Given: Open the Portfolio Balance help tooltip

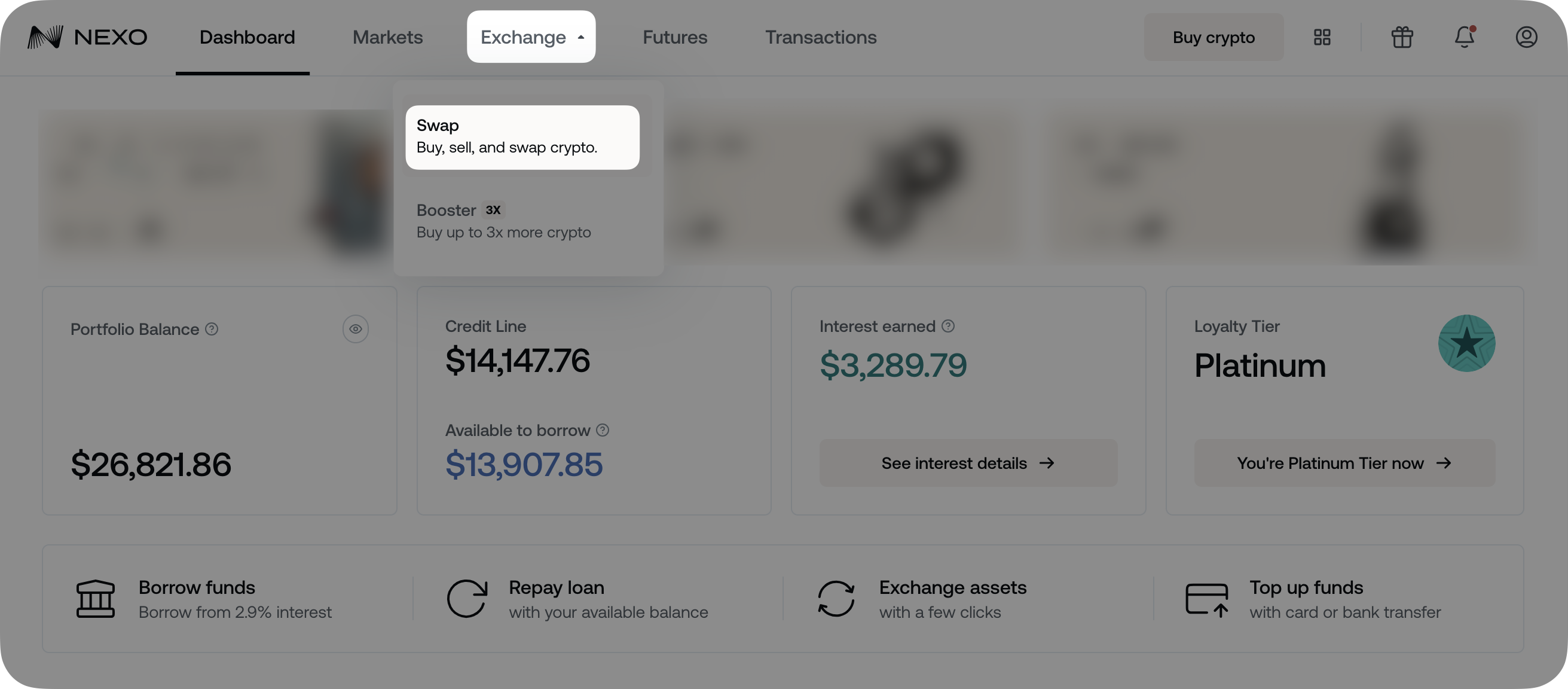Looking at the screenshot, I should 211,329.
